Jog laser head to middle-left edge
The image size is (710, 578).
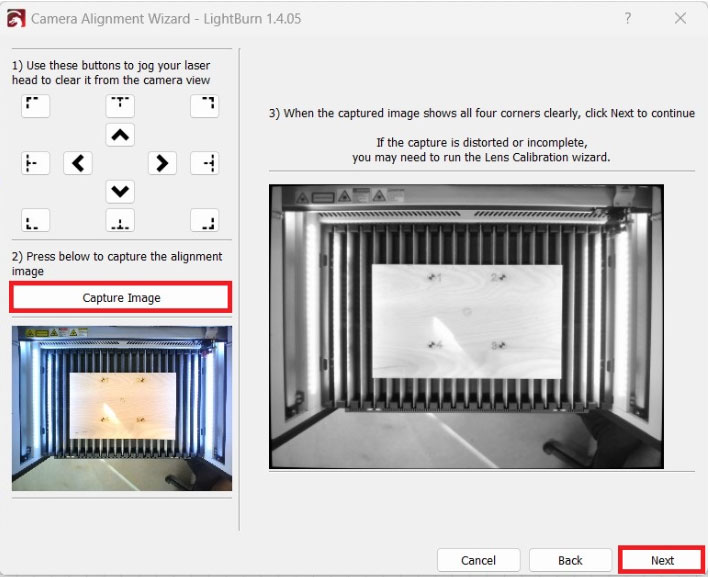(35, 163)
